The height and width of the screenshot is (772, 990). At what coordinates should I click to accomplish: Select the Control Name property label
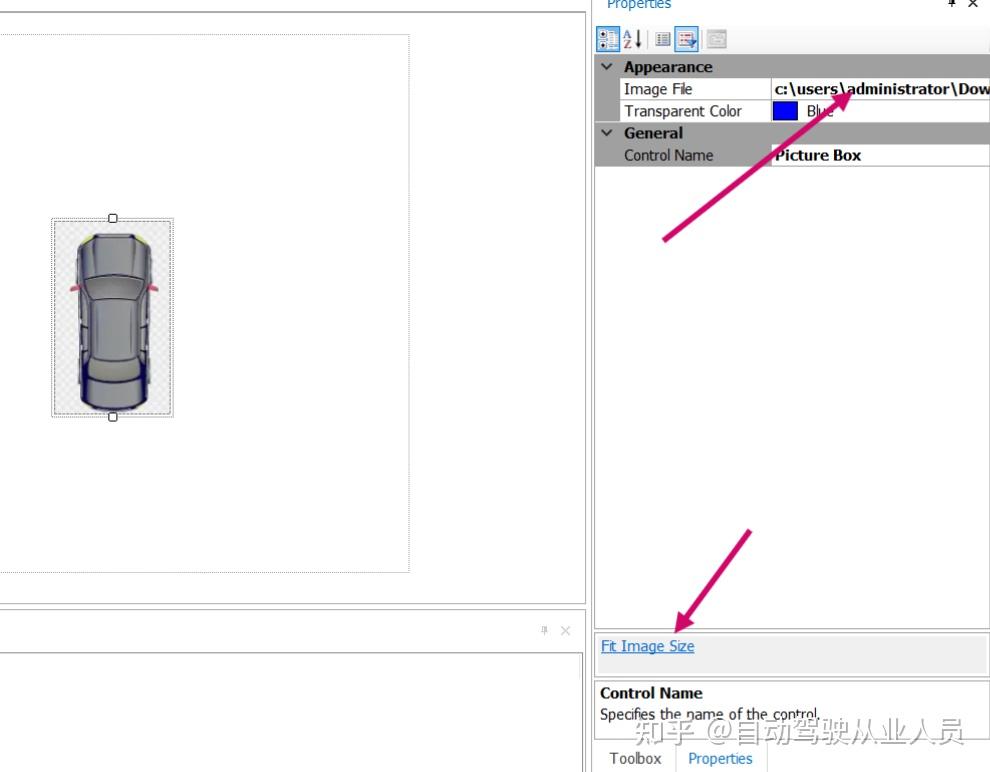pyautogui.click(x=669, y=155)
